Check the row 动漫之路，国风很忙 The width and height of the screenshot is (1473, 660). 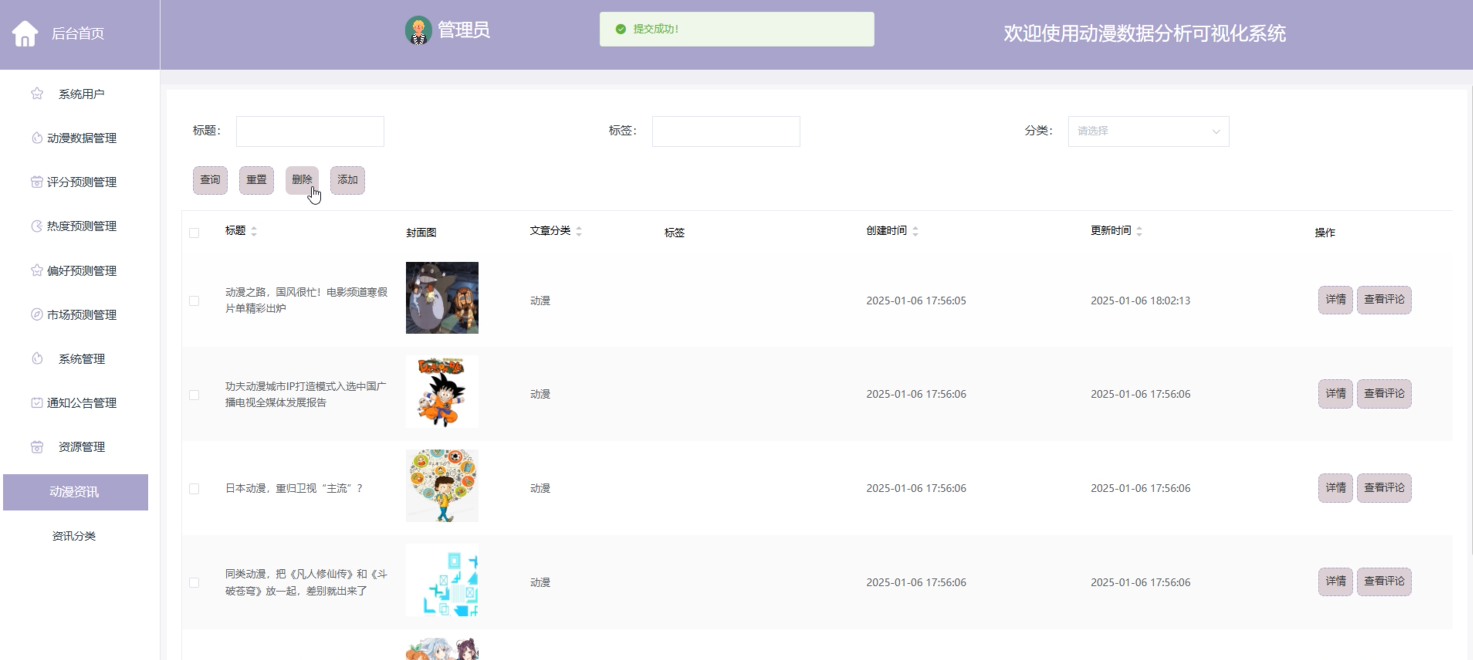[194, 300]
